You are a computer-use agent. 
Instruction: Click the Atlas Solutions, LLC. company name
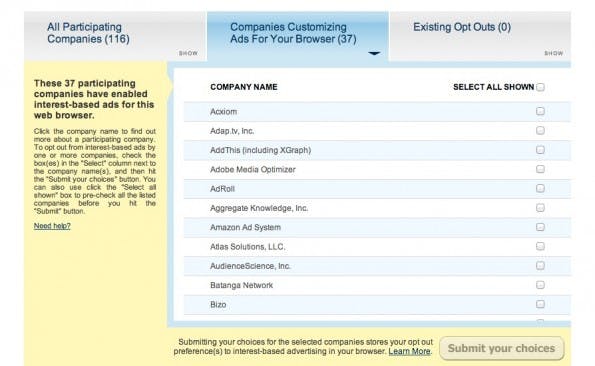247,247
